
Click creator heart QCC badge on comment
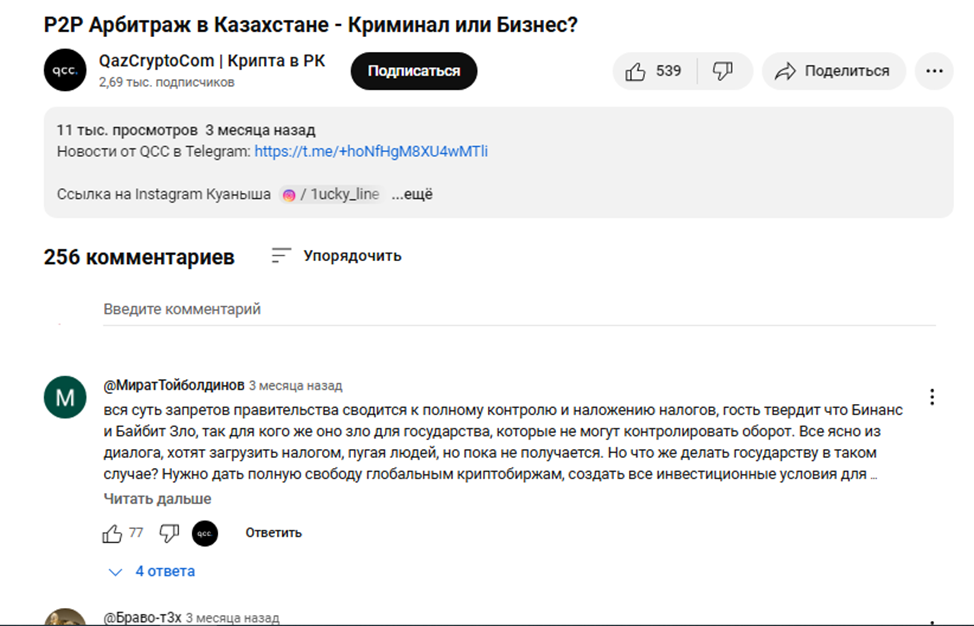click(205, 533)
